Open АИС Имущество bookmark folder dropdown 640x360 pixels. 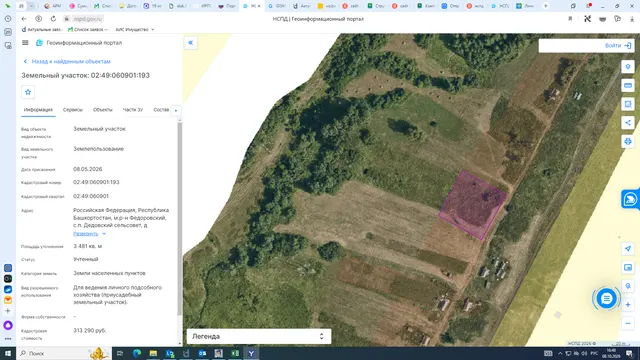[135, 29]
